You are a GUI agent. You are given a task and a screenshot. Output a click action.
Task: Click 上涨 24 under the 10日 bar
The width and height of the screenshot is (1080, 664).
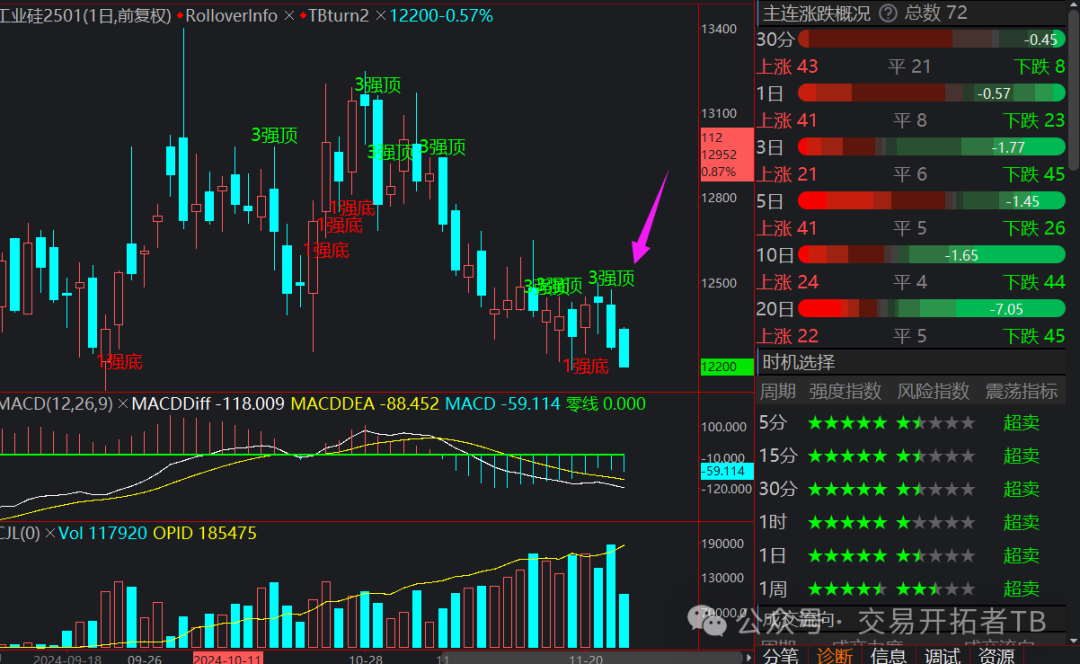click(x=787, y=282)
